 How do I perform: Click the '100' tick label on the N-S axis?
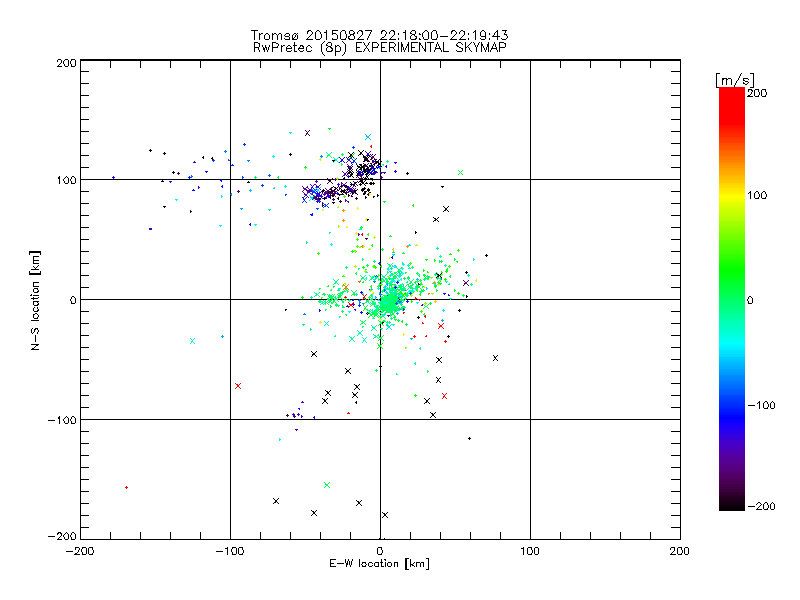click(66, 180)
